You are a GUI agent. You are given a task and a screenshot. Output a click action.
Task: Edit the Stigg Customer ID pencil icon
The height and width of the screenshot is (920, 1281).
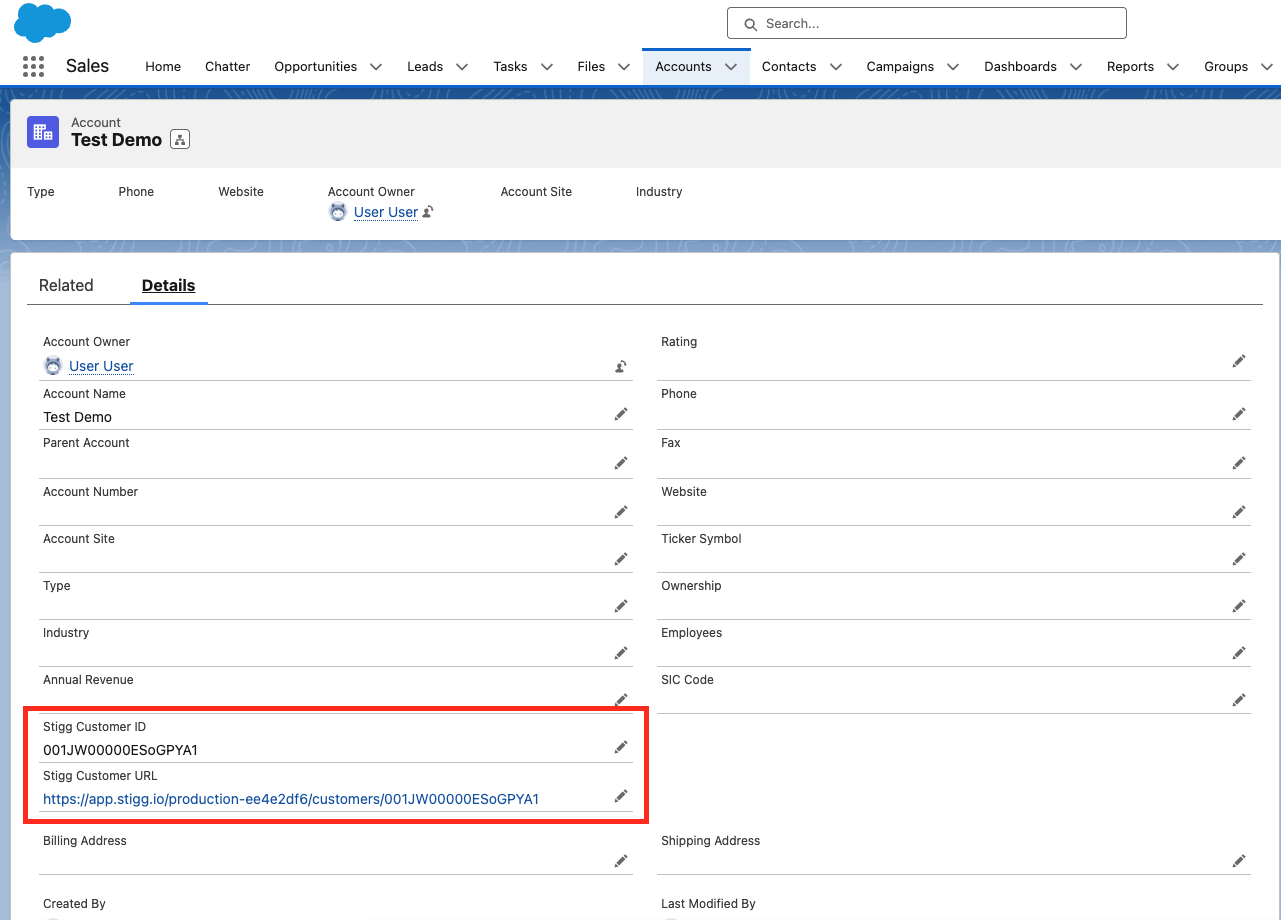click(621, 747)
